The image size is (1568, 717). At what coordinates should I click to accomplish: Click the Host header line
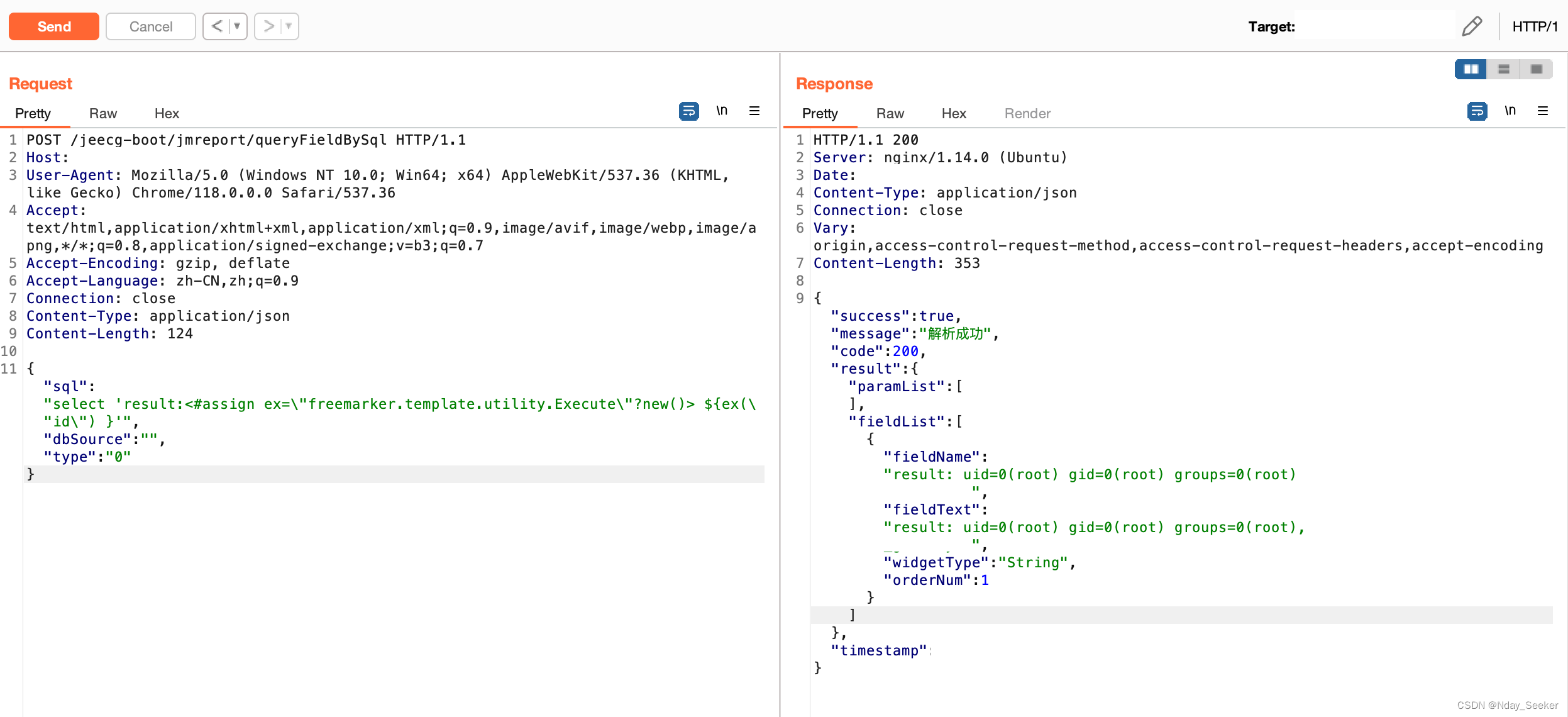(47, 158)
